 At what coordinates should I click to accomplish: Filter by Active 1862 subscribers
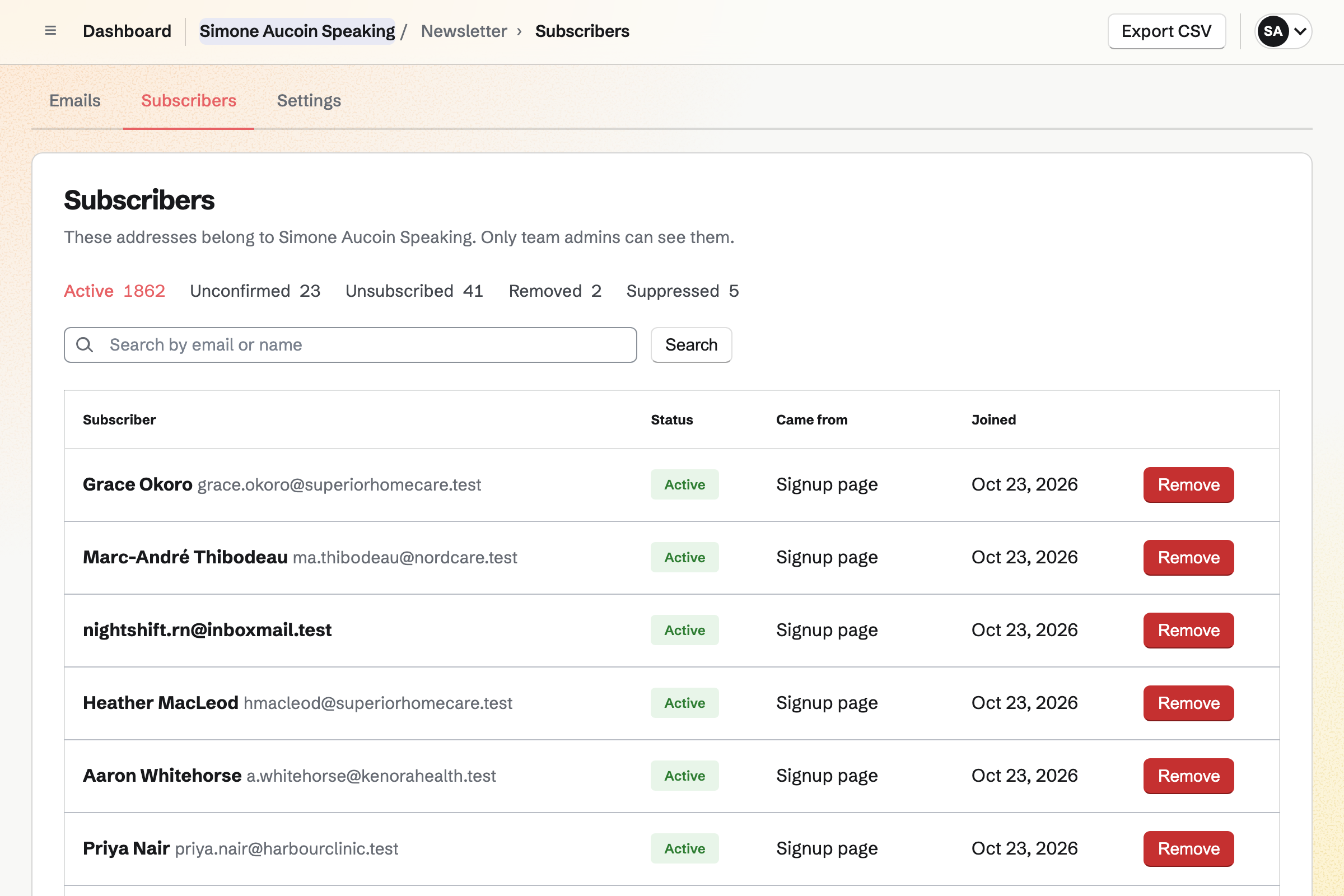pos(114,291)
